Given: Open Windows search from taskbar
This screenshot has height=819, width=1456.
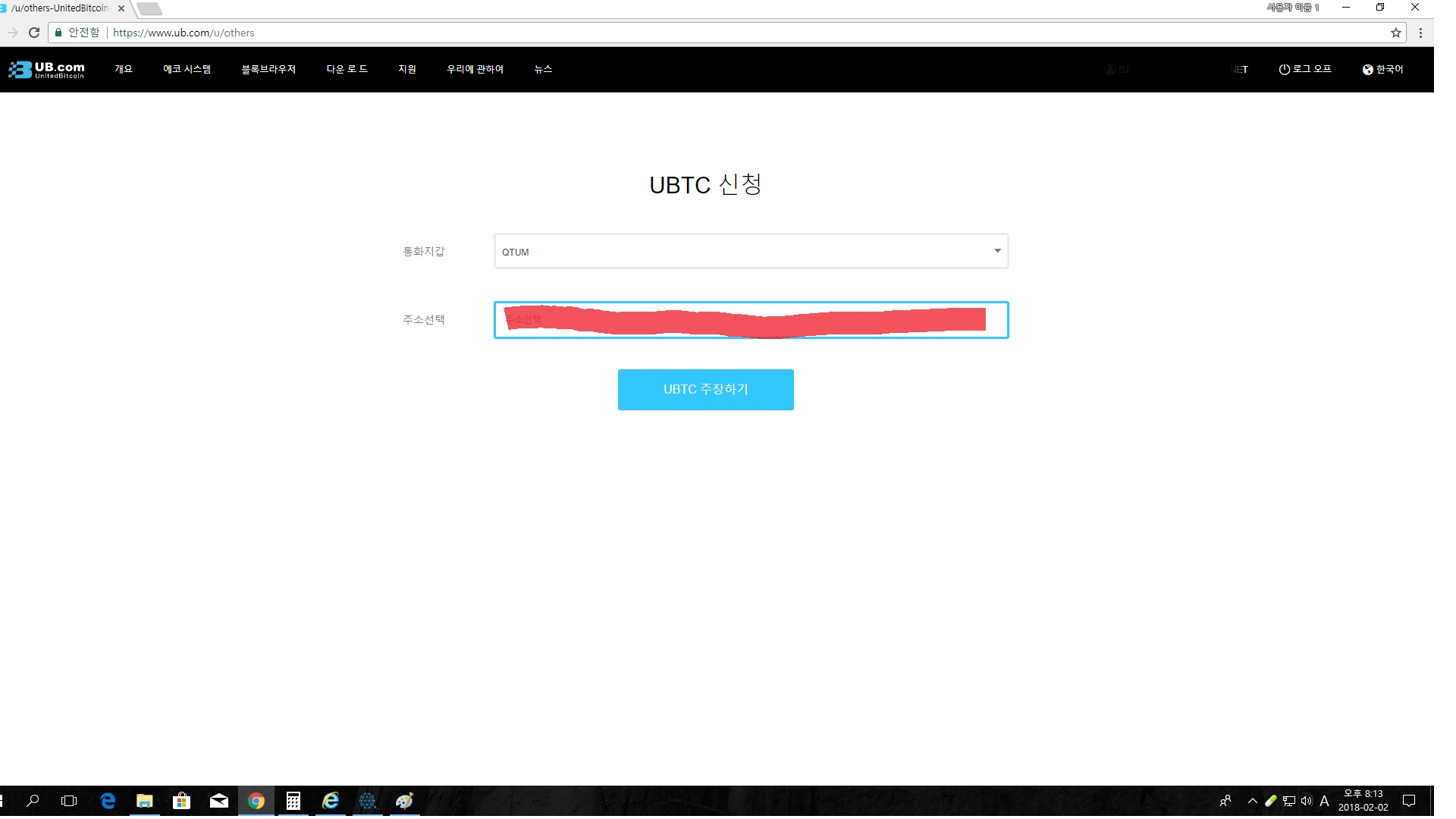Looking at the screenshot, I should pos(33,801).
